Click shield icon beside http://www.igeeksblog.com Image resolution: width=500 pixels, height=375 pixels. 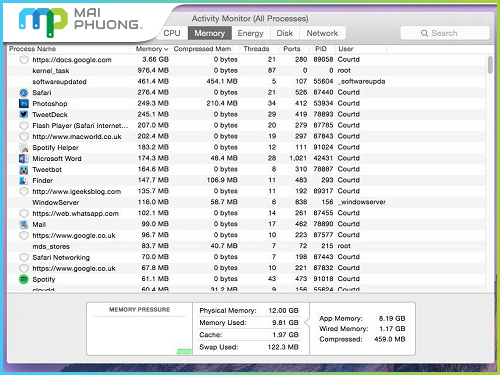pyautogui.click(x=24, y=192)
